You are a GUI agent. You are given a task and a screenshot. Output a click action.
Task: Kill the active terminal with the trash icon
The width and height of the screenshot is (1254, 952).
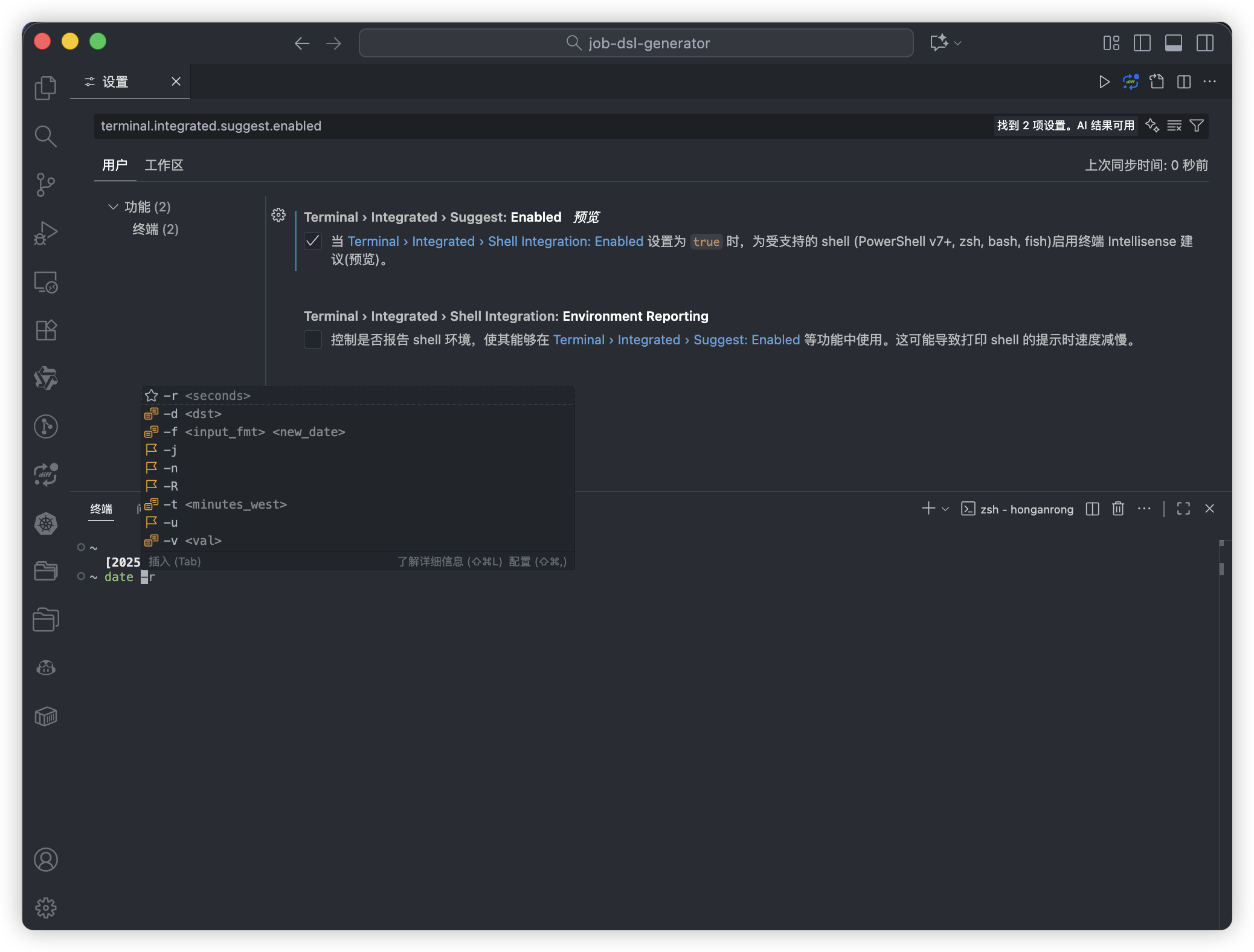coord(1118,509)
